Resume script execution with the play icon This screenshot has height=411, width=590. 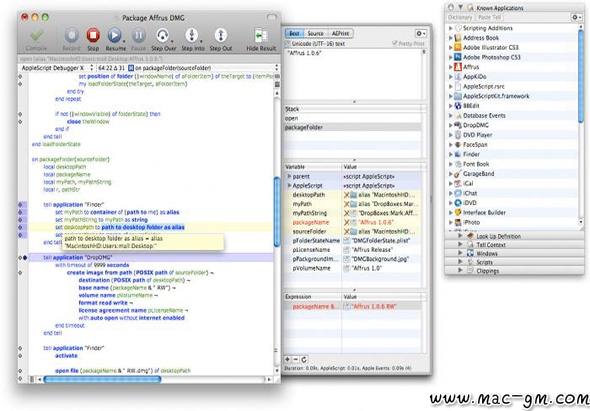[x=114, y=35]
